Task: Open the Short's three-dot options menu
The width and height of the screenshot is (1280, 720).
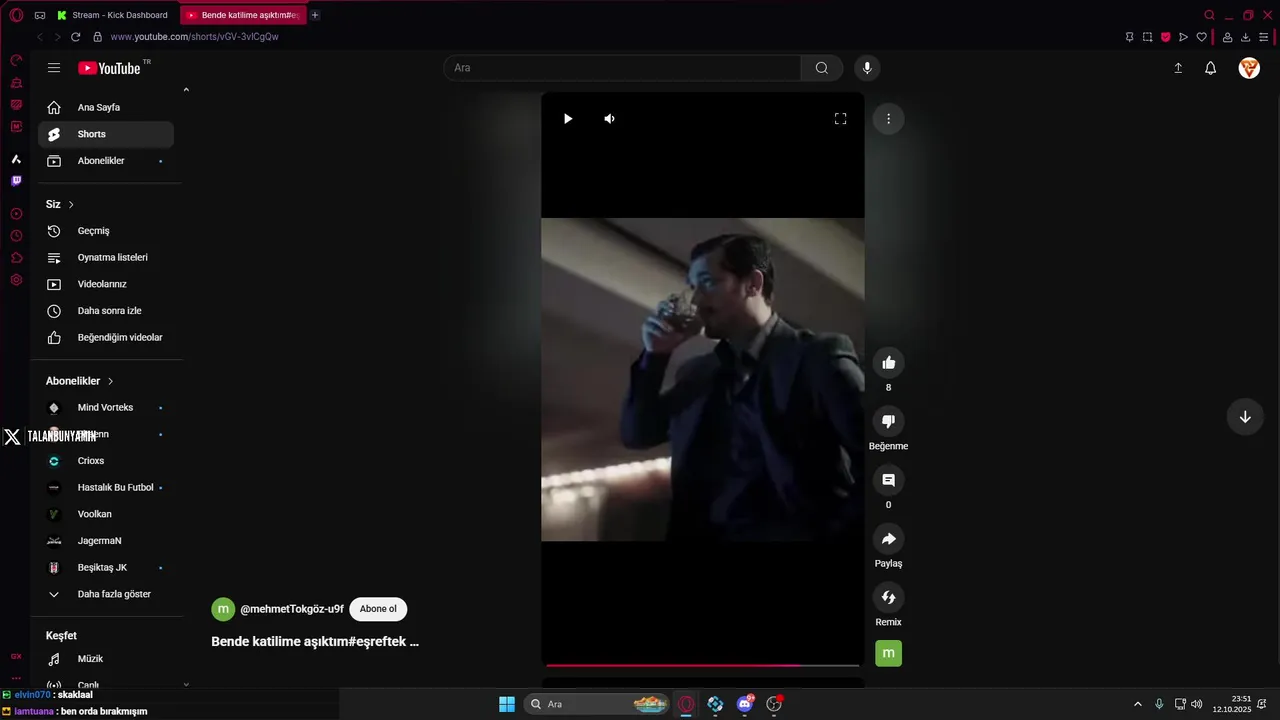Action: pos(888,119)
